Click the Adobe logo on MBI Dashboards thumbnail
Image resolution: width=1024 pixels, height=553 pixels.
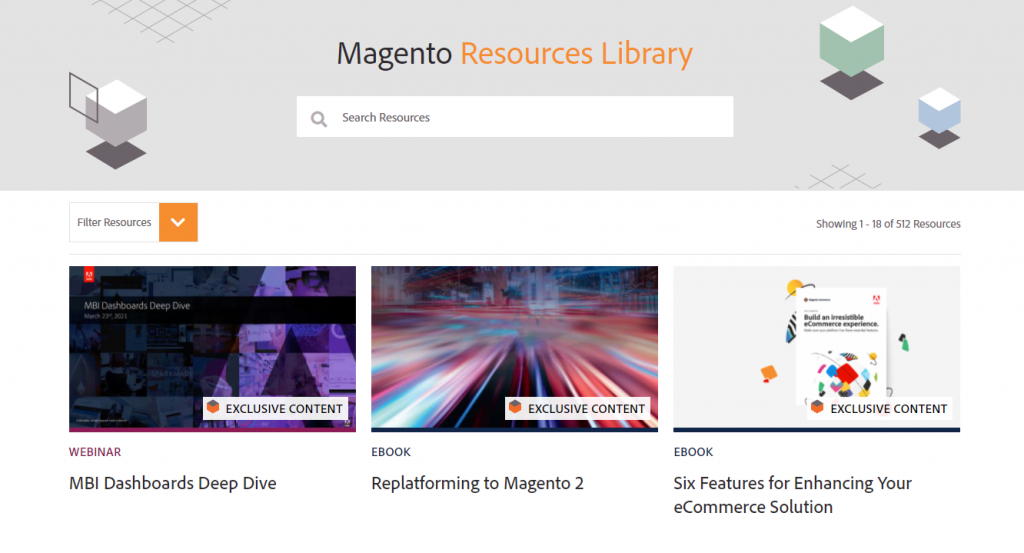coord(89,275)
